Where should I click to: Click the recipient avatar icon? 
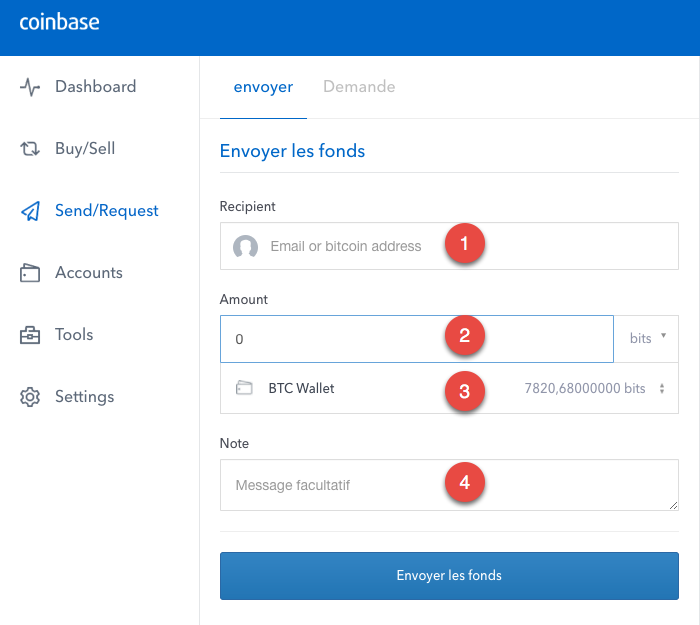(246, 246)
